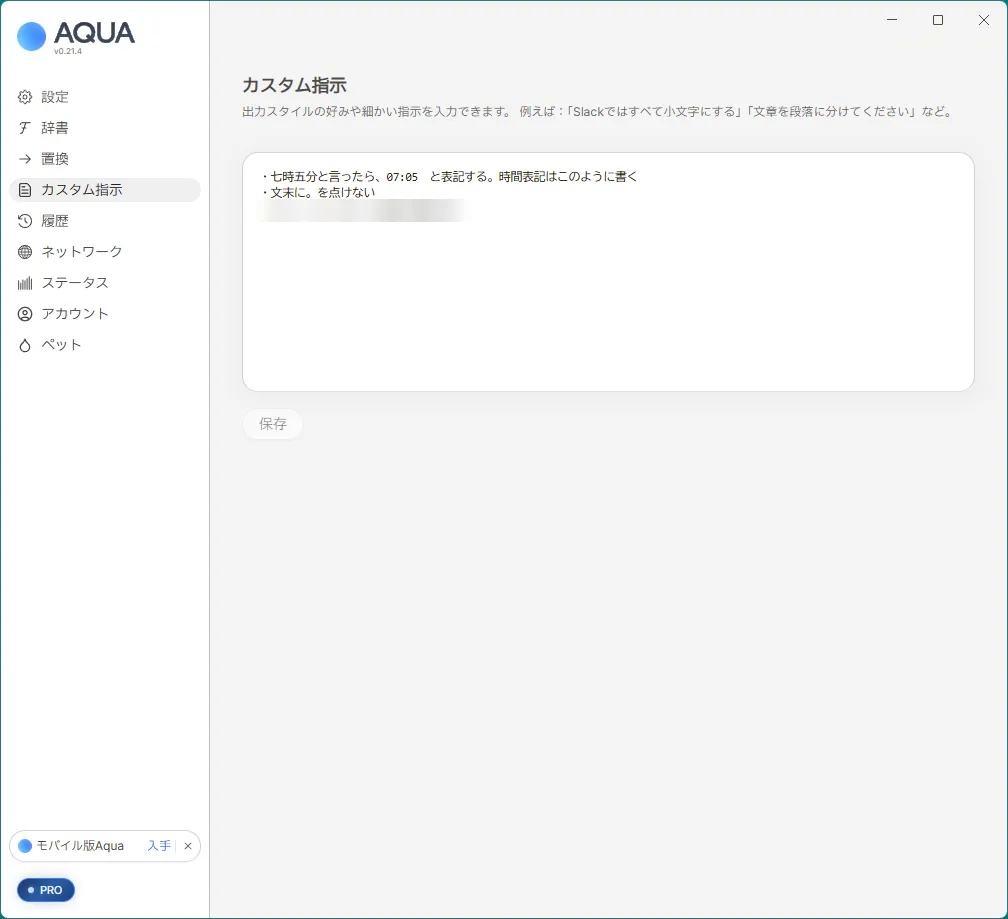This screenshot has width=1008, height=919.
Task: Select the カスタム指示 sidebar item
Action: (105, 190)
